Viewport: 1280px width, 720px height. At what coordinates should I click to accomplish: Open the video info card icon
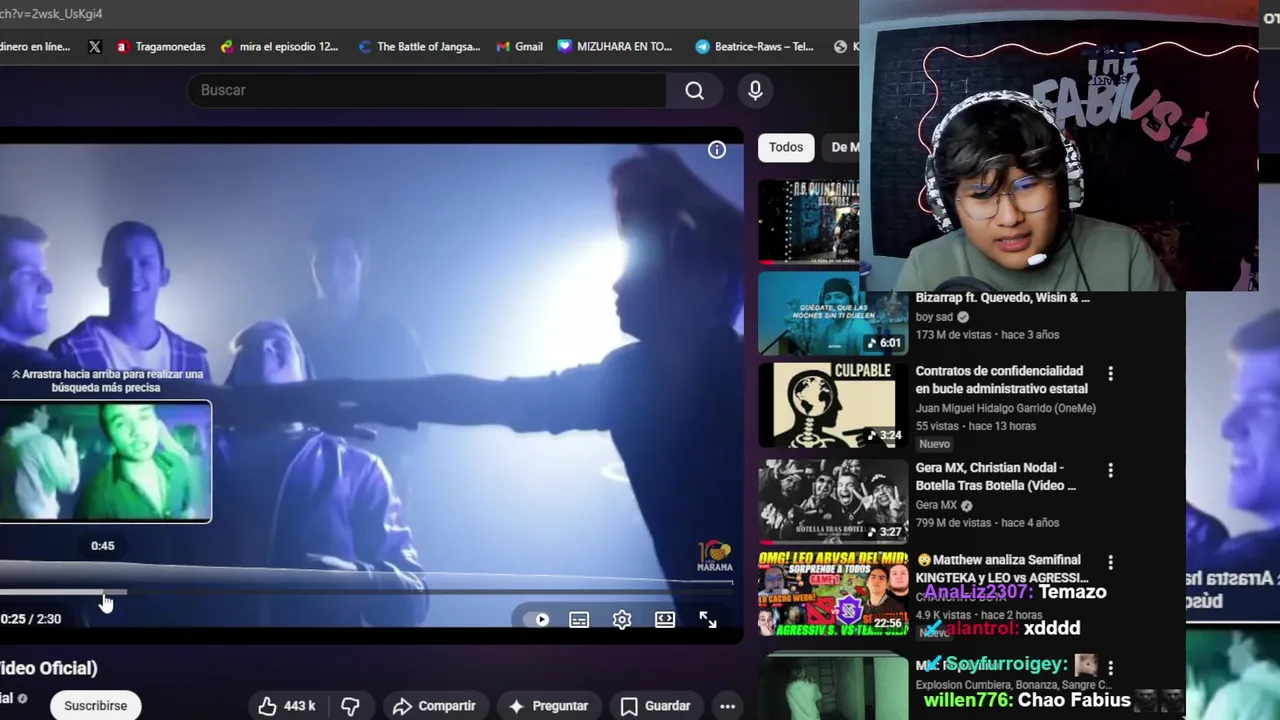(717, 150)
